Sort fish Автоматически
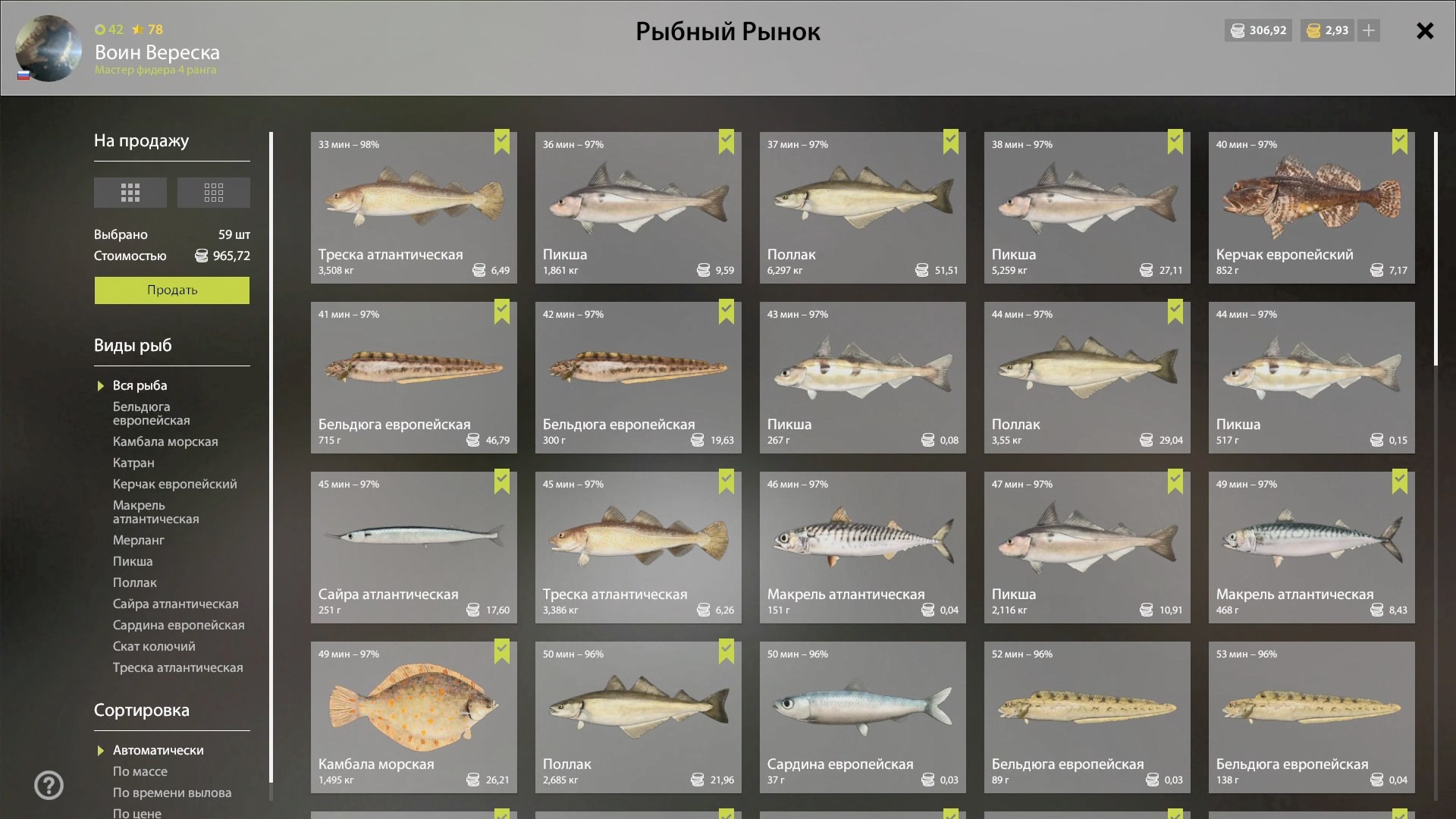 tap(158, 750)
